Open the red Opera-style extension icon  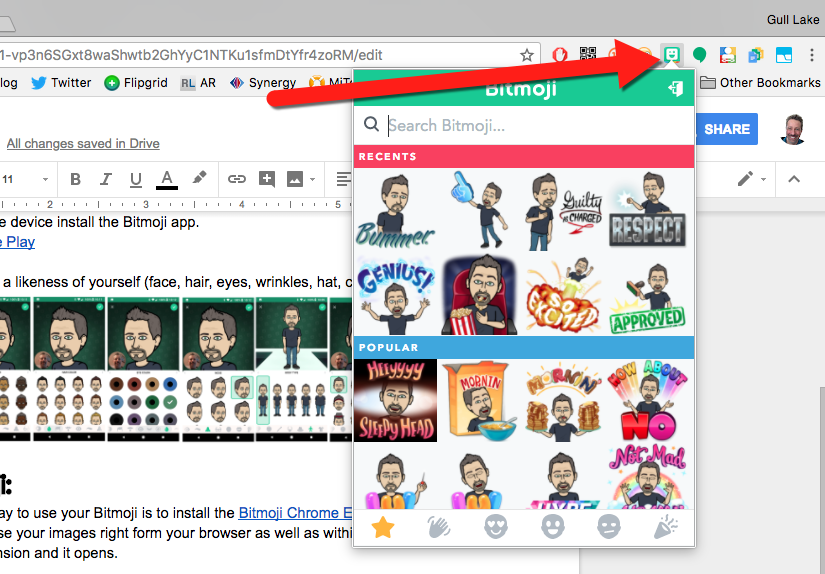click(x=560, y=54)
